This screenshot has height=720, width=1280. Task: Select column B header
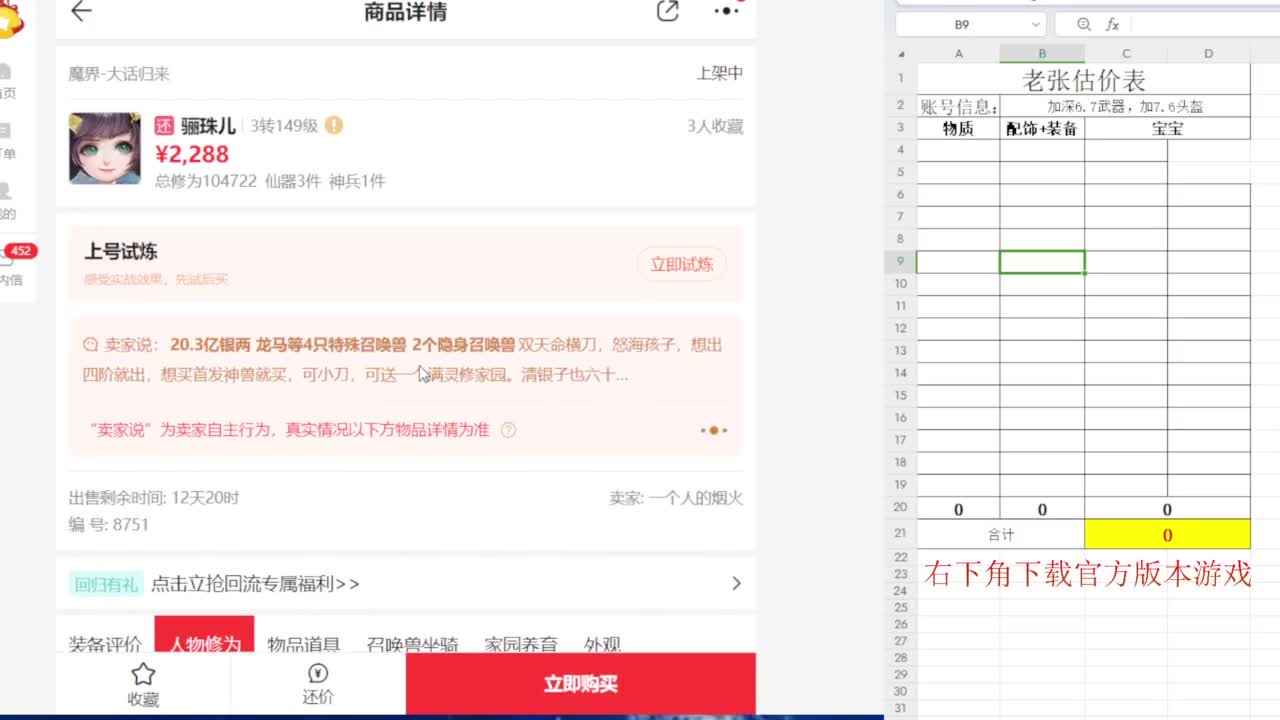1042,54
